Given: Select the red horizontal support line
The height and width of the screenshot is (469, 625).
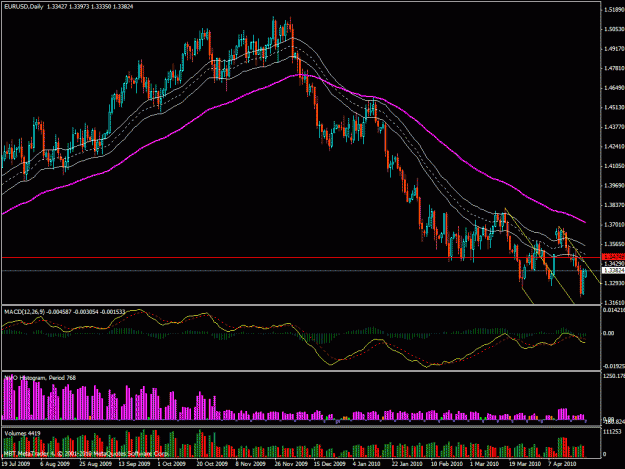Looking at the screenshot, I should (301, 258).
